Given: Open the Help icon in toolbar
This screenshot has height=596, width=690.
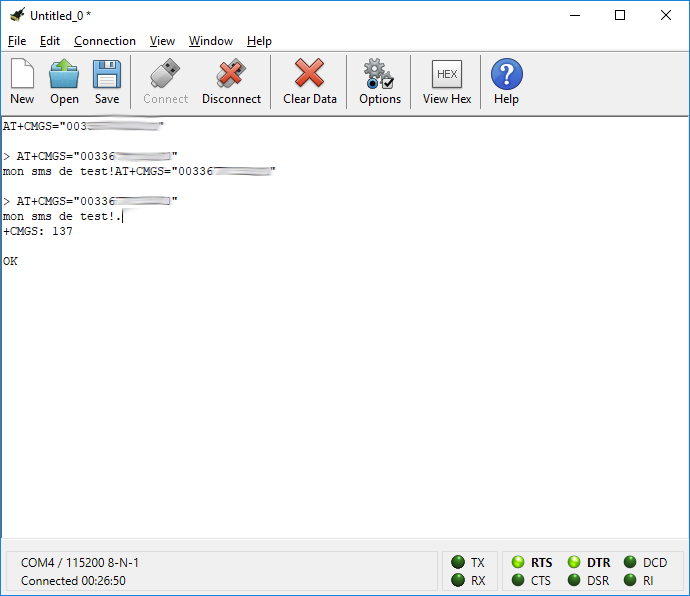Looking at the screenshot, I should pos(506,81).
